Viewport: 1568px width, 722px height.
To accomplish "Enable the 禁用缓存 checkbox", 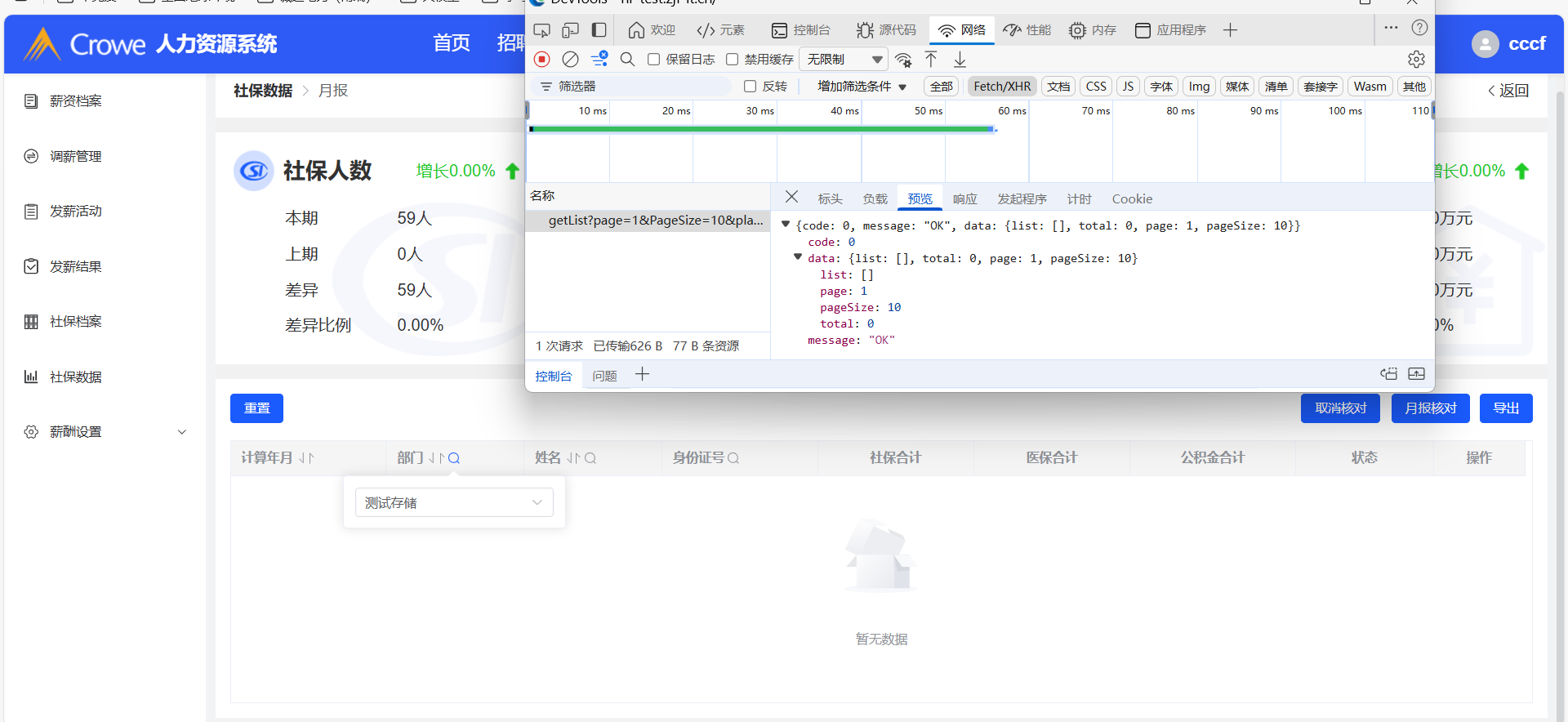I will [733, 60].
